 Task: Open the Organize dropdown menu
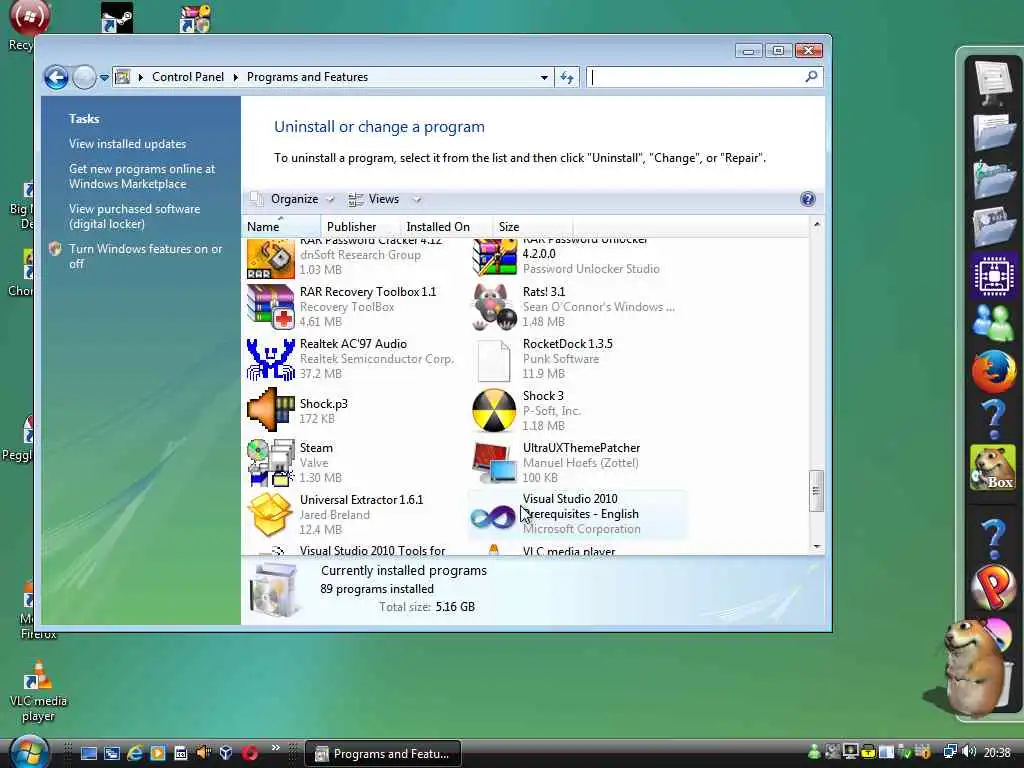click(294, 199)
